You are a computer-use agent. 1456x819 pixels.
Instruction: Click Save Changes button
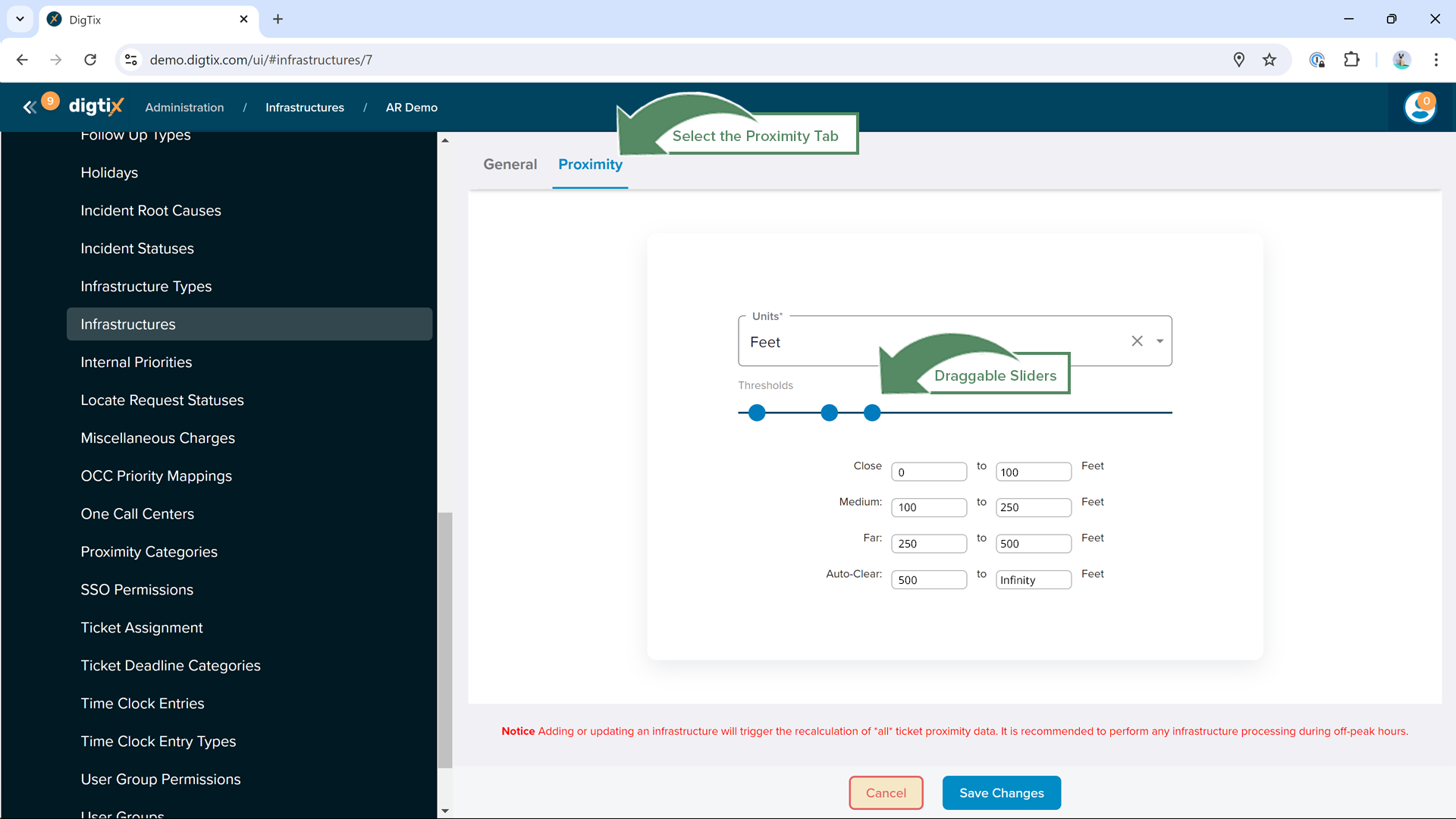(1001, 792)
